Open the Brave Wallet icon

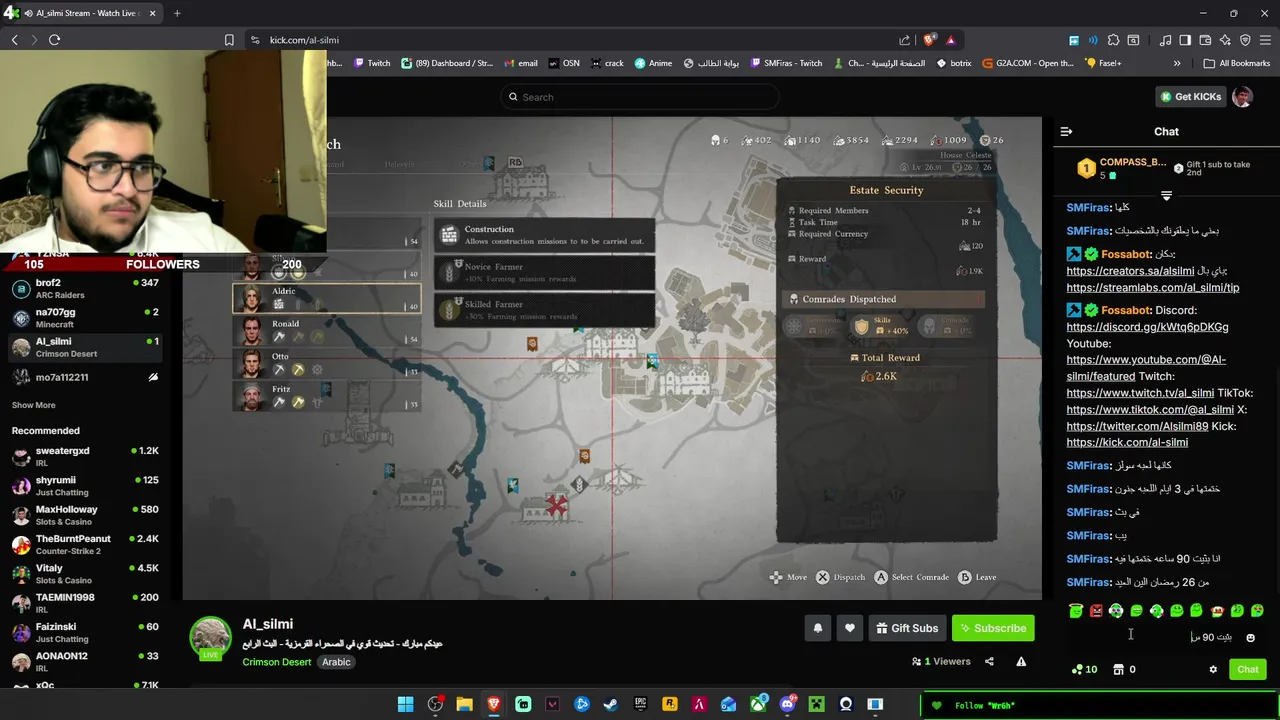[x=1205, y=40]
